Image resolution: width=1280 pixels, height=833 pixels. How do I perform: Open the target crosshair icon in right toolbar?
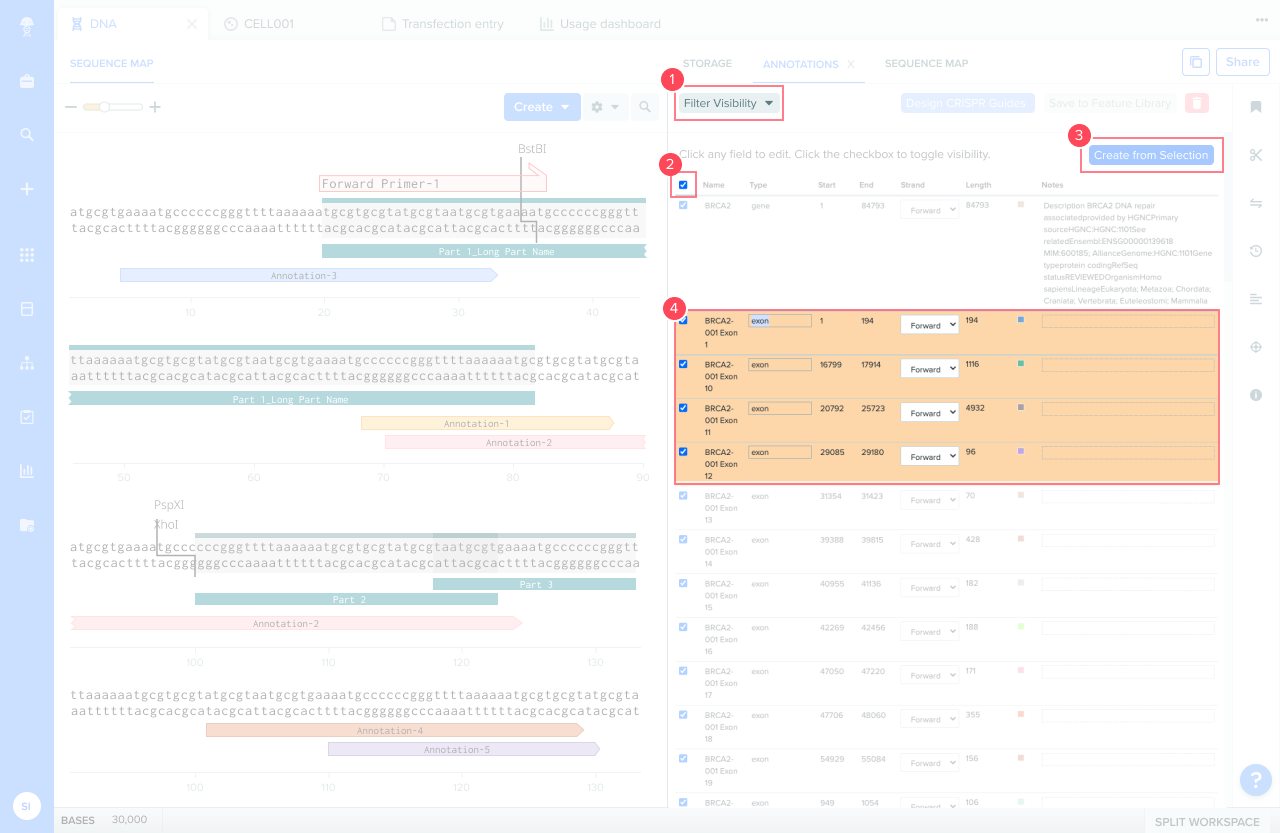[x=1256, y=347]
